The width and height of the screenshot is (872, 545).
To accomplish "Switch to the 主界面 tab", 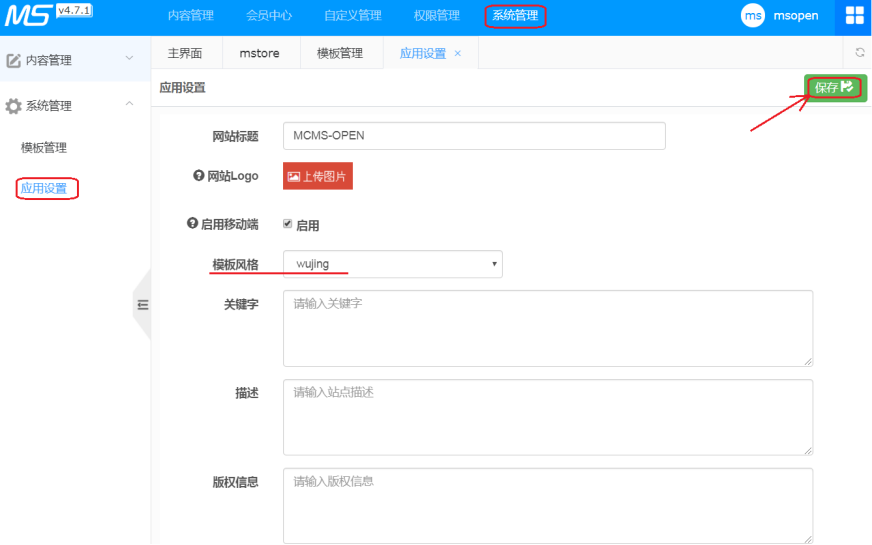I will click(185, 53).
